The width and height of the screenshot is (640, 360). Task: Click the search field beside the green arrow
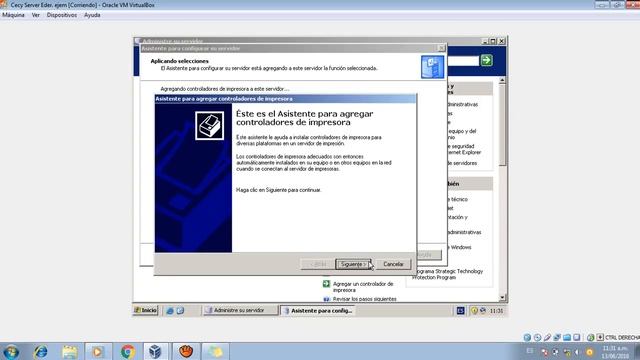pyautogui.click(x=463, y=61)
